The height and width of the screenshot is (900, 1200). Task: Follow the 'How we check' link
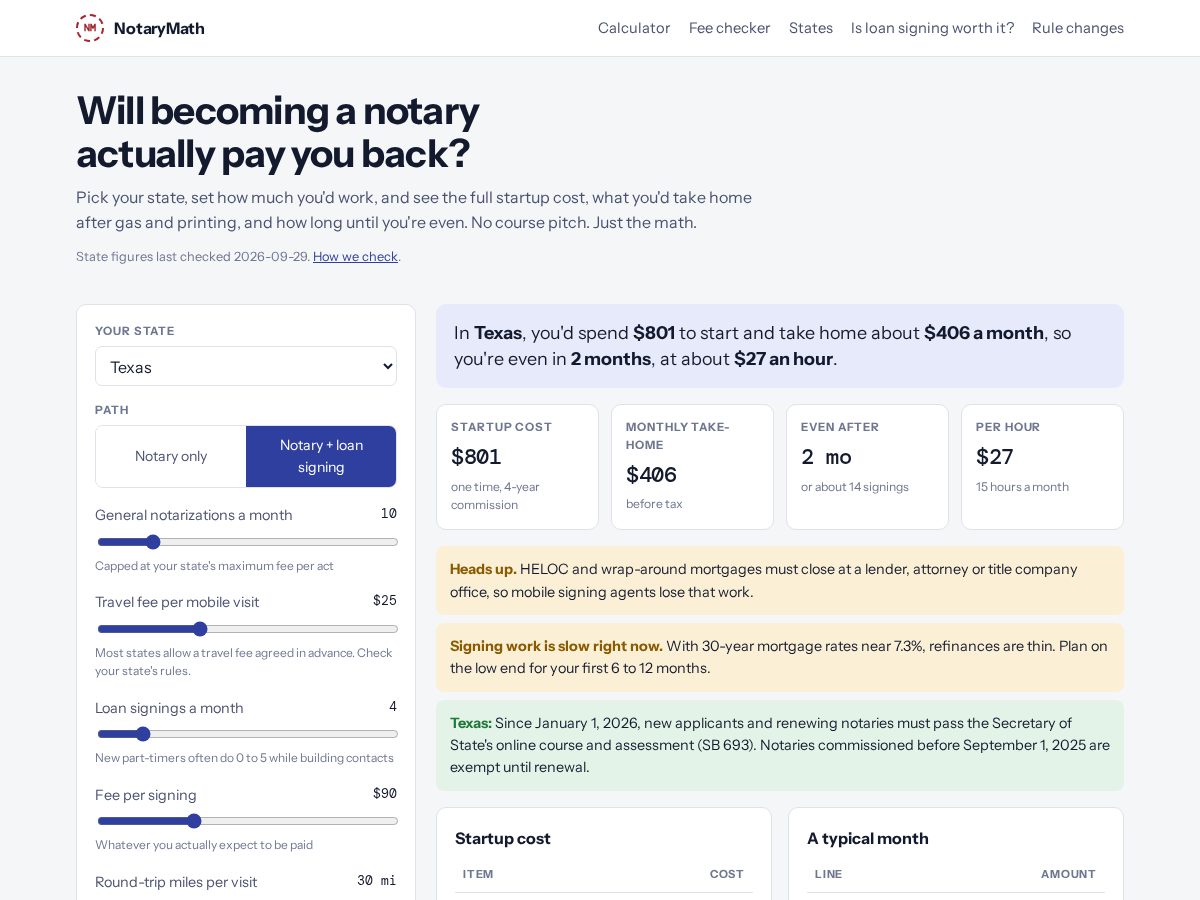click(x=355, y=256)
